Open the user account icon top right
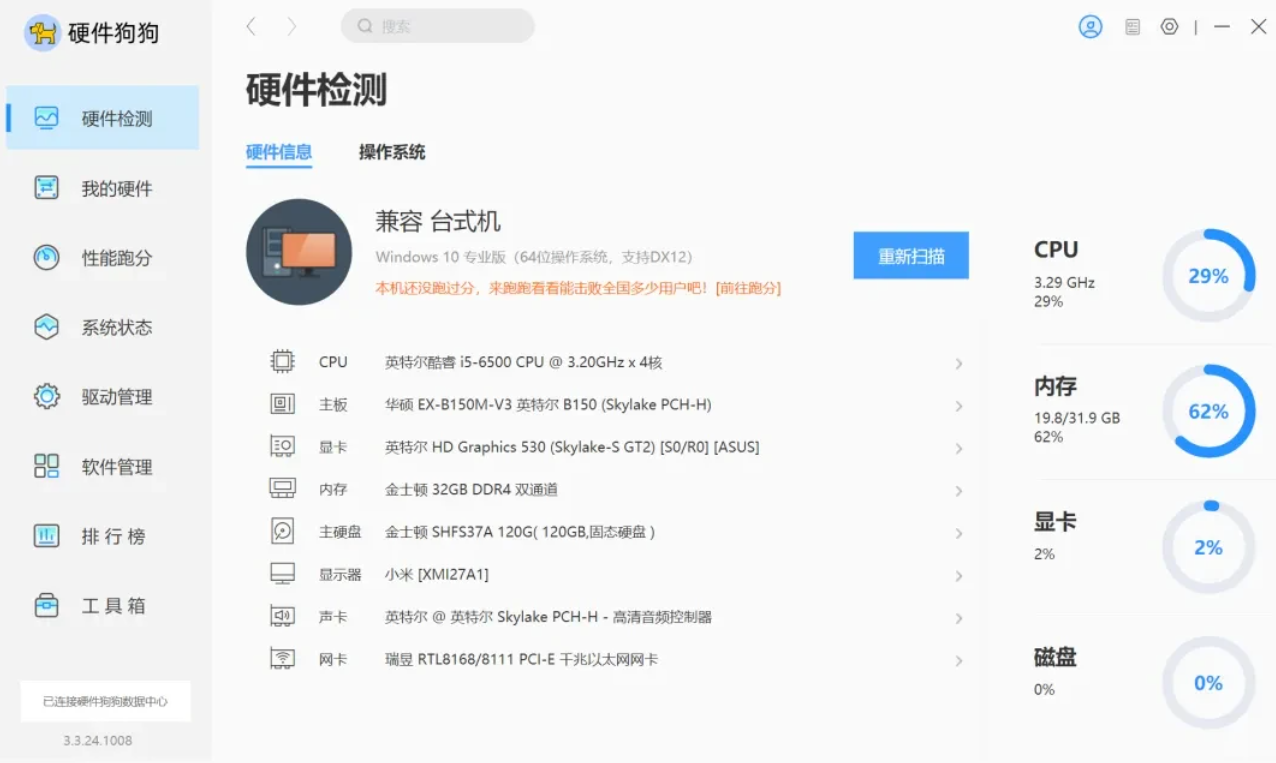 1090,27
